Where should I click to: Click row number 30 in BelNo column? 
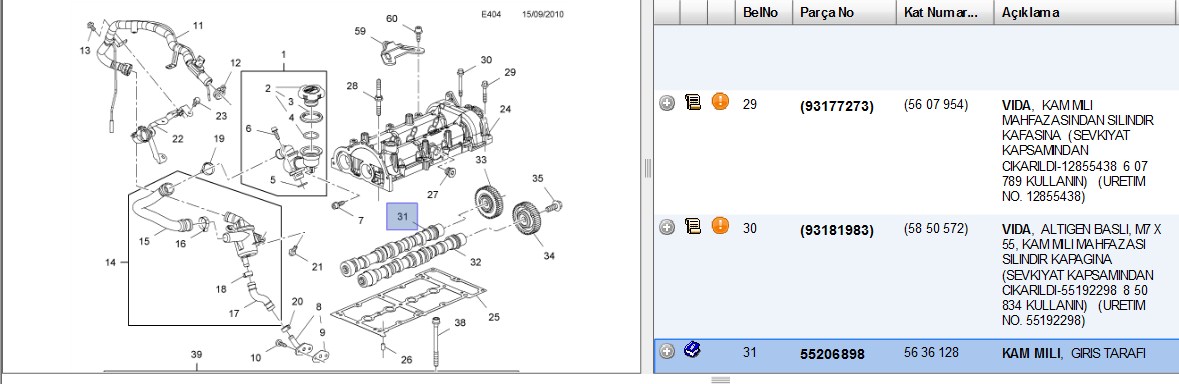click(750, 228)
